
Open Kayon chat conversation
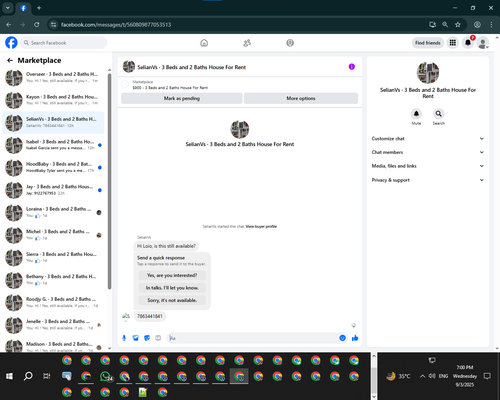[x=53, y=100]
